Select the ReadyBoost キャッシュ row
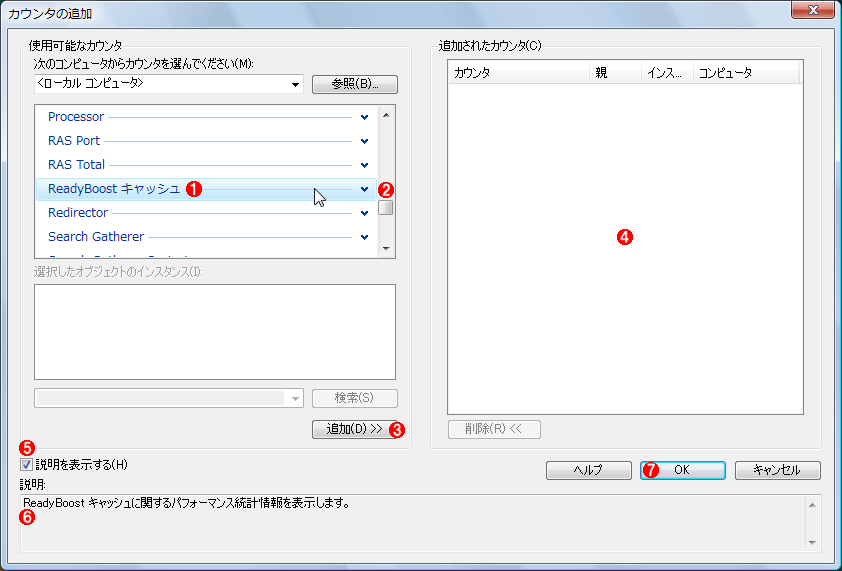 coord(206,189)
